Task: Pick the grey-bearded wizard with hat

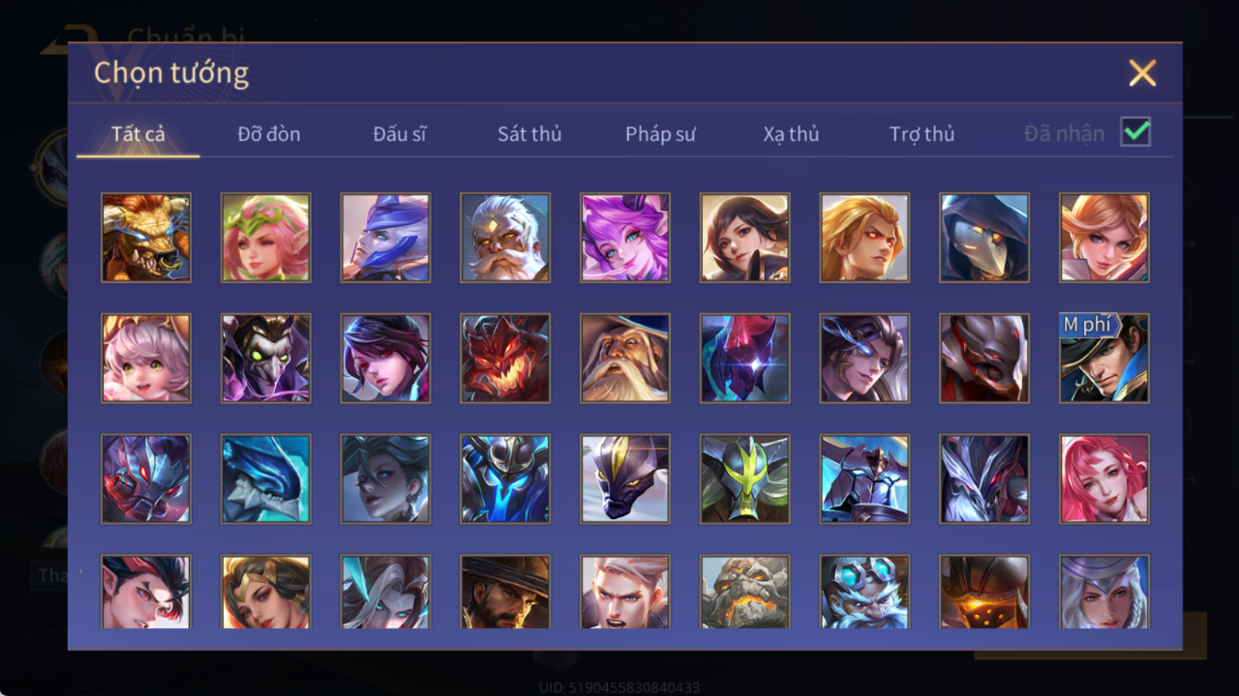Action: 625,358
